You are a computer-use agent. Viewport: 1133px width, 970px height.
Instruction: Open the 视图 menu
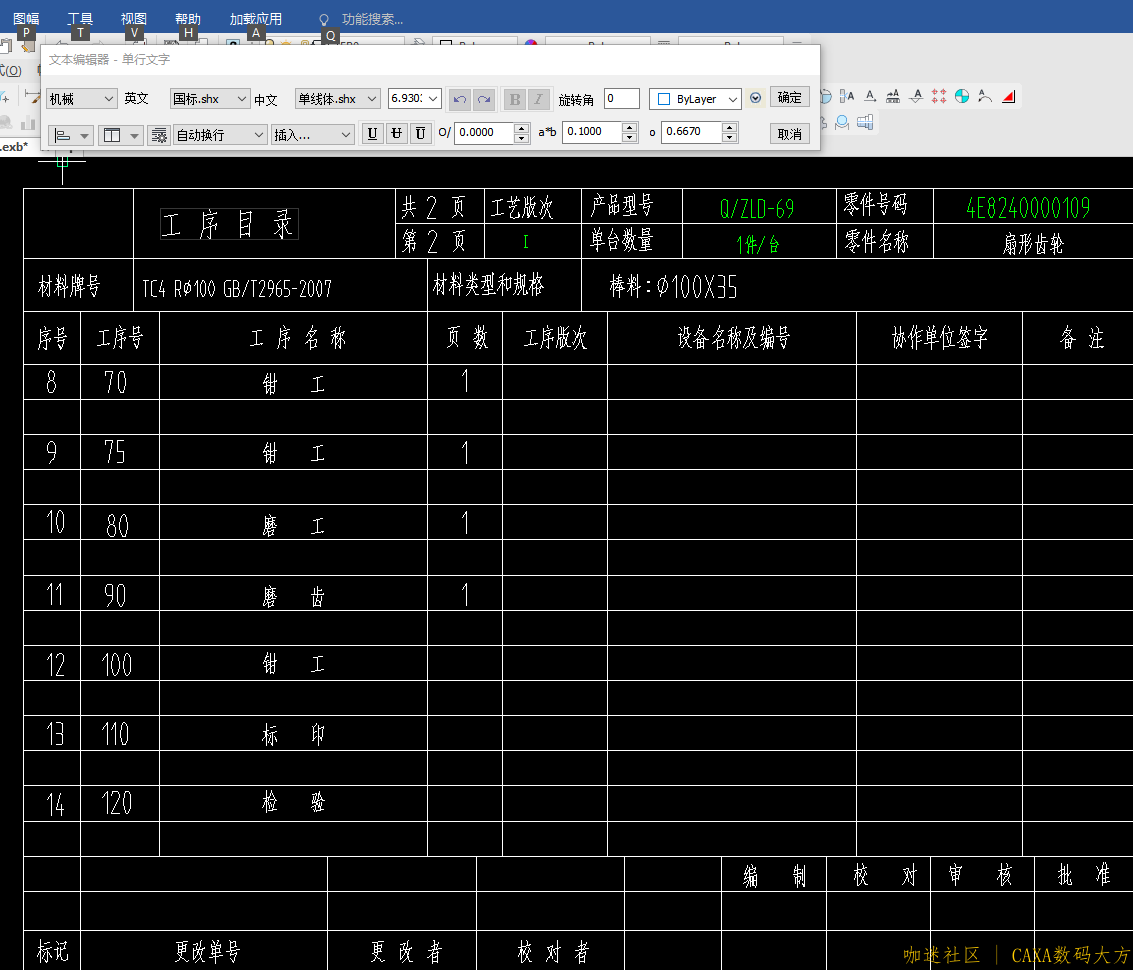coord(133,17)
